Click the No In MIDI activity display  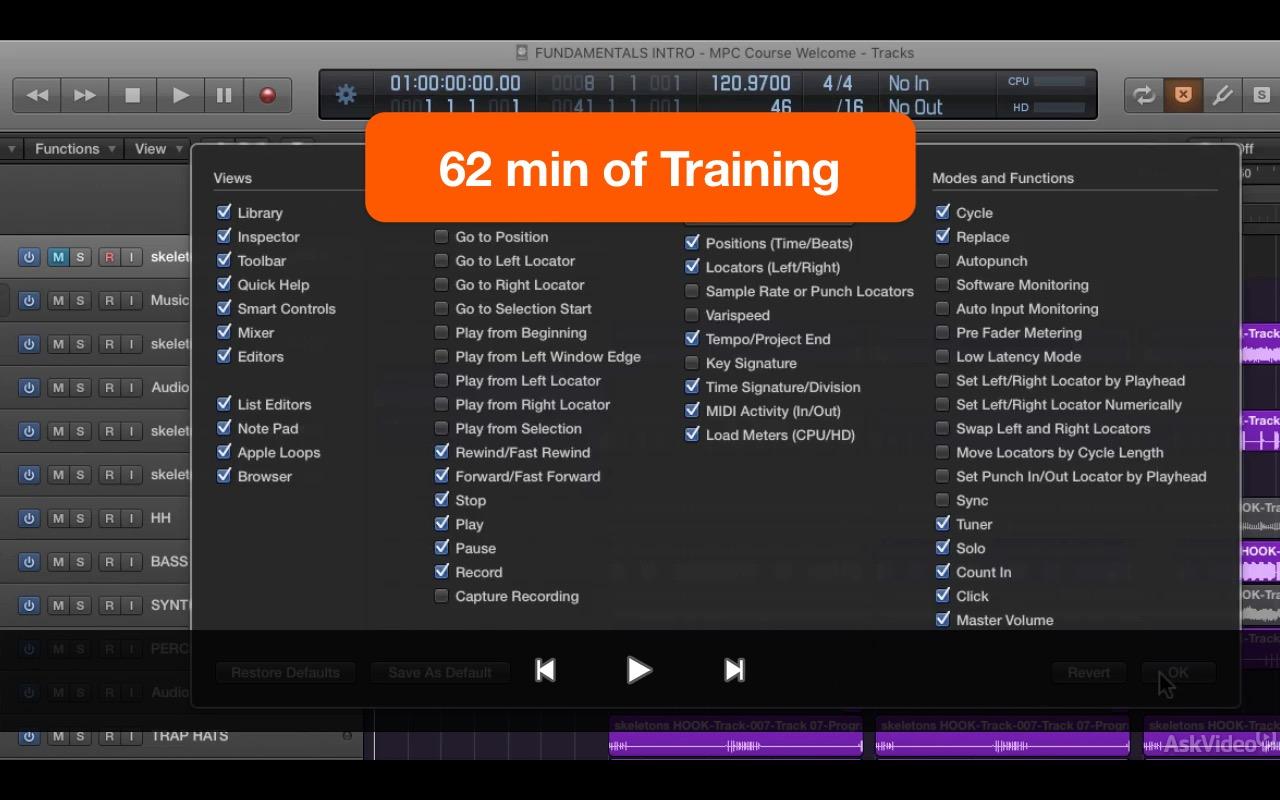point(909,83)
